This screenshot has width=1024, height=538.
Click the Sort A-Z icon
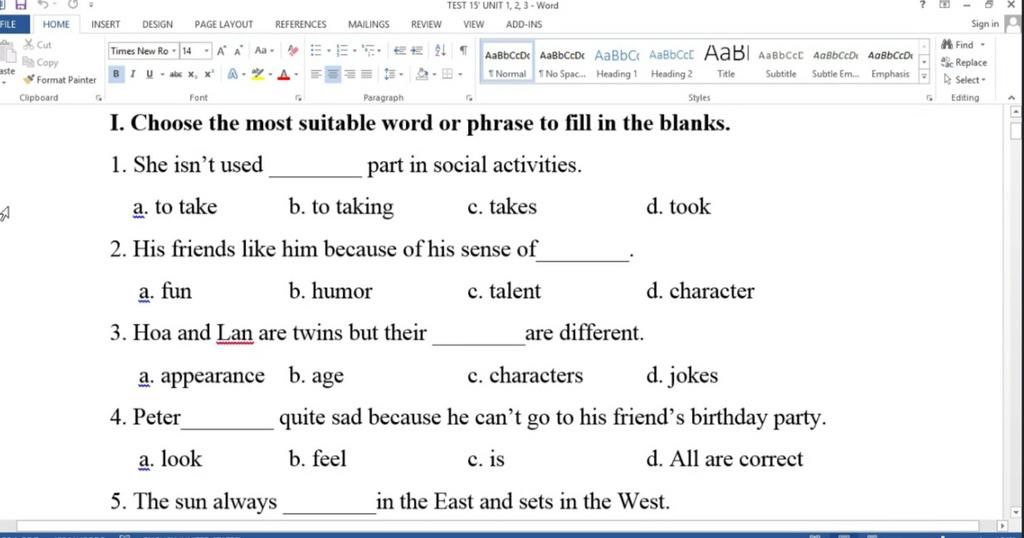click(440, 50)
